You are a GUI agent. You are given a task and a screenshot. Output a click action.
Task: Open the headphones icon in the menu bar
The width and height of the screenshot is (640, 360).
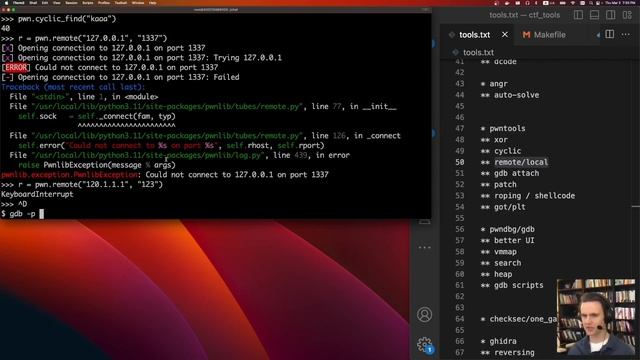click(527, 3)
